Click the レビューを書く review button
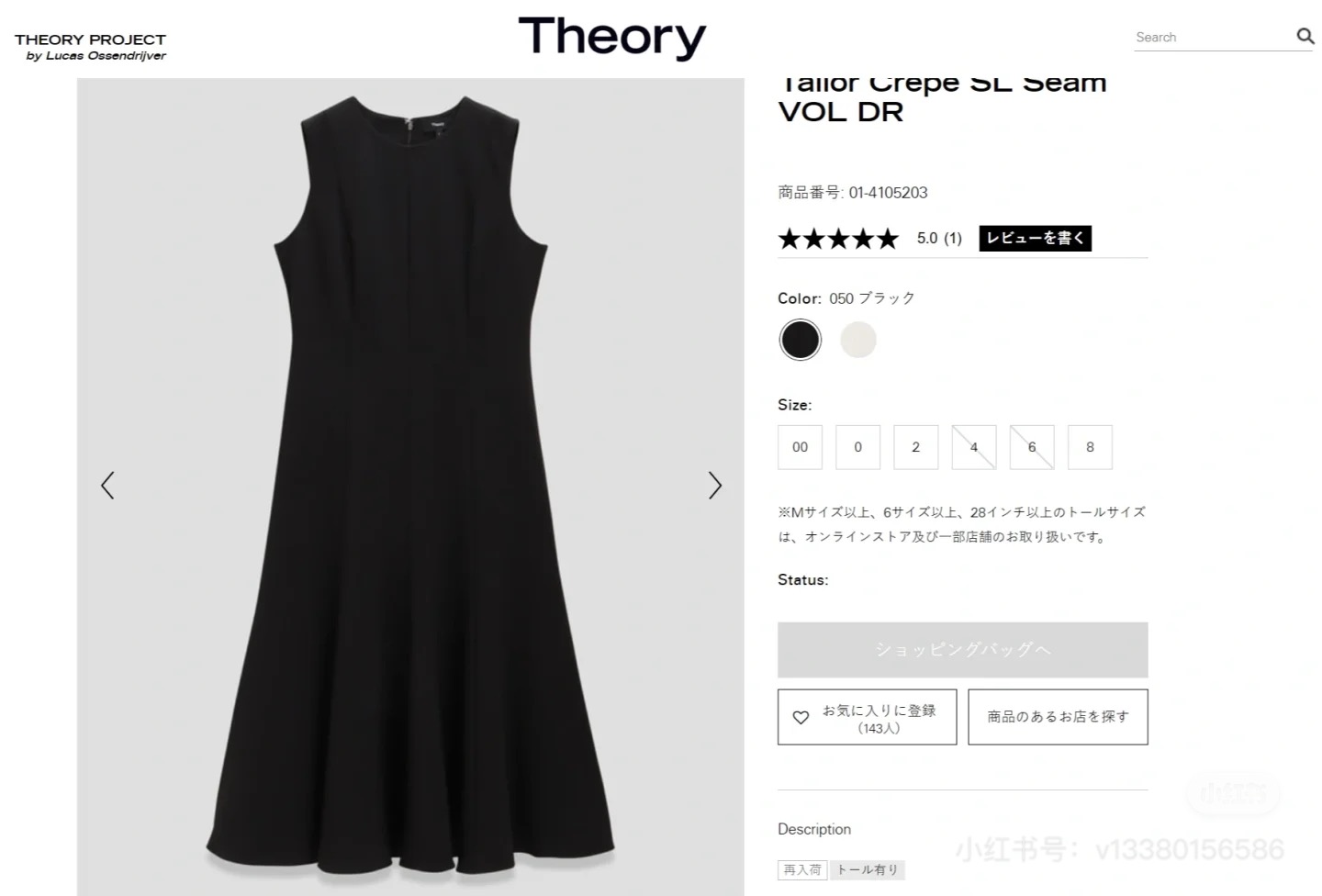 pyautogui.click(x=1035, y=239)
